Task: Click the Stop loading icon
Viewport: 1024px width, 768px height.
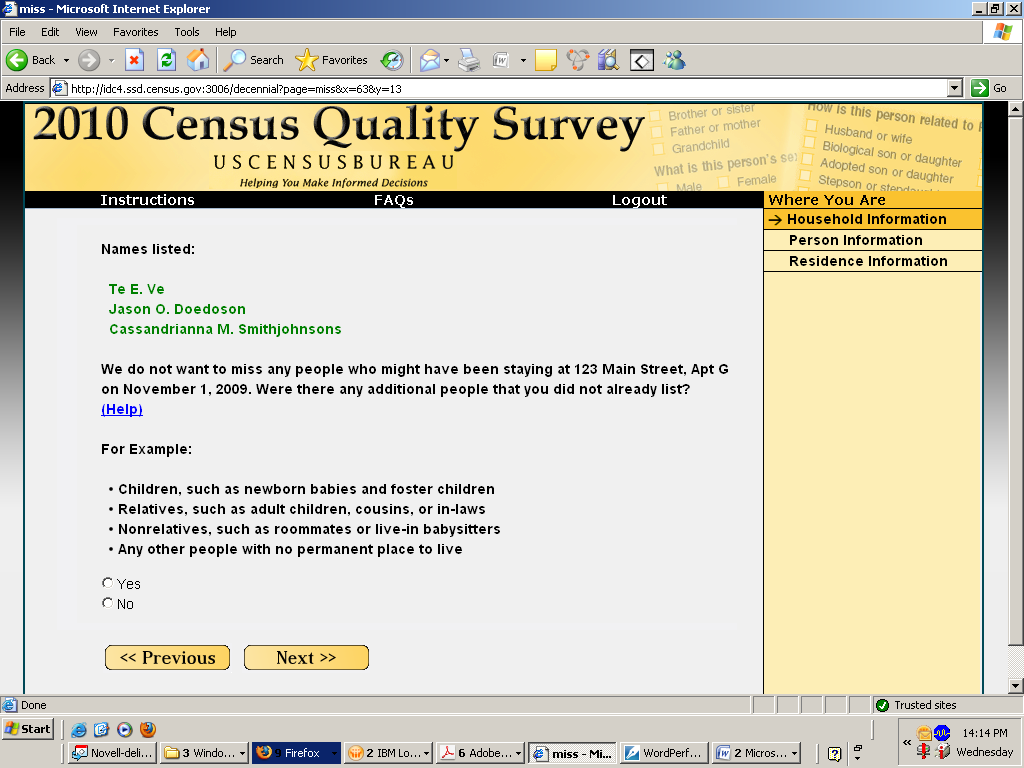Action: click(134, 60)
